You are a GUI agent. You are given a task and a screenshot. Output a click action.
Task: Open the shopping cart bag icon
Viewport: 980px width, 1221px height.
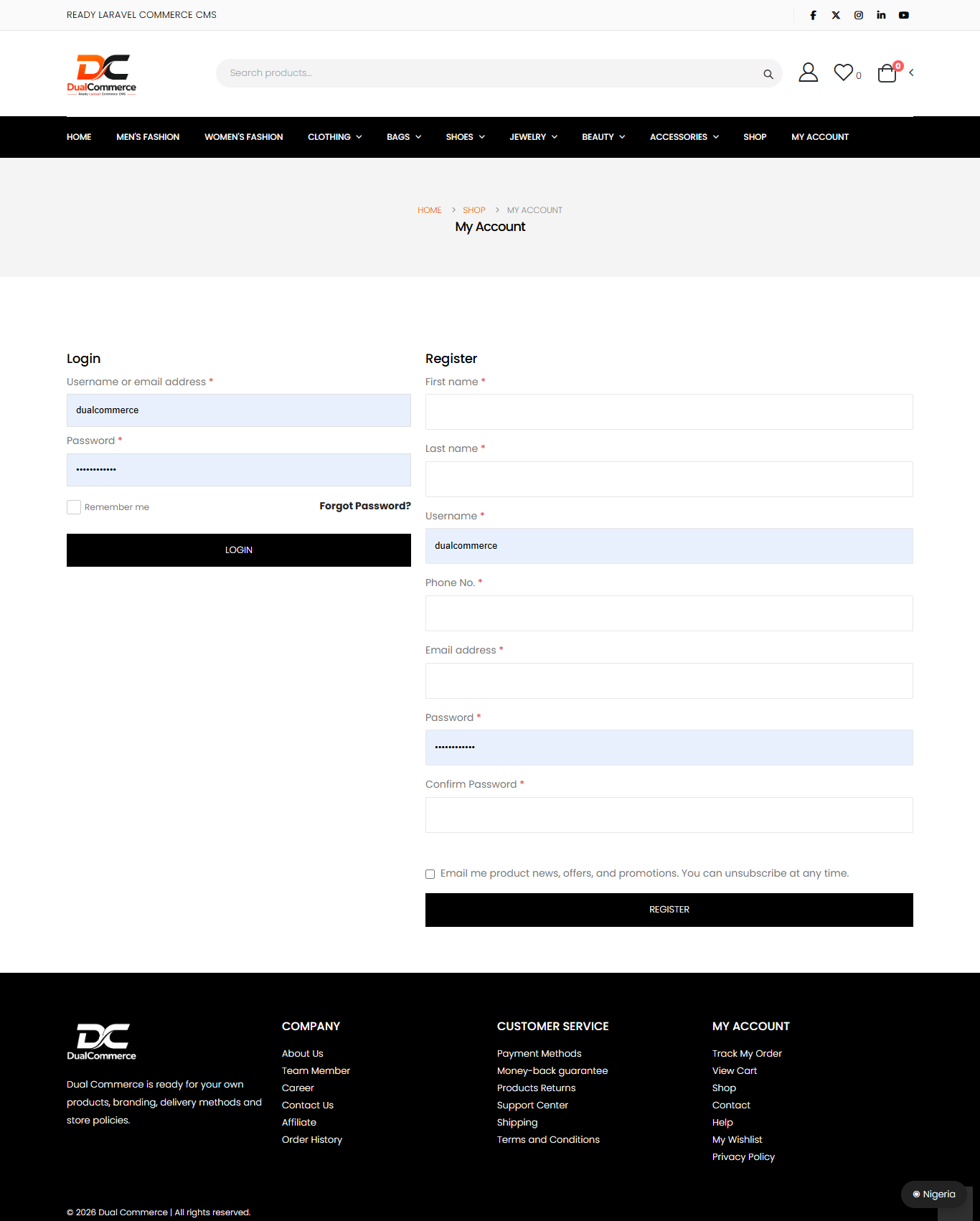click(x=887, y=73)
